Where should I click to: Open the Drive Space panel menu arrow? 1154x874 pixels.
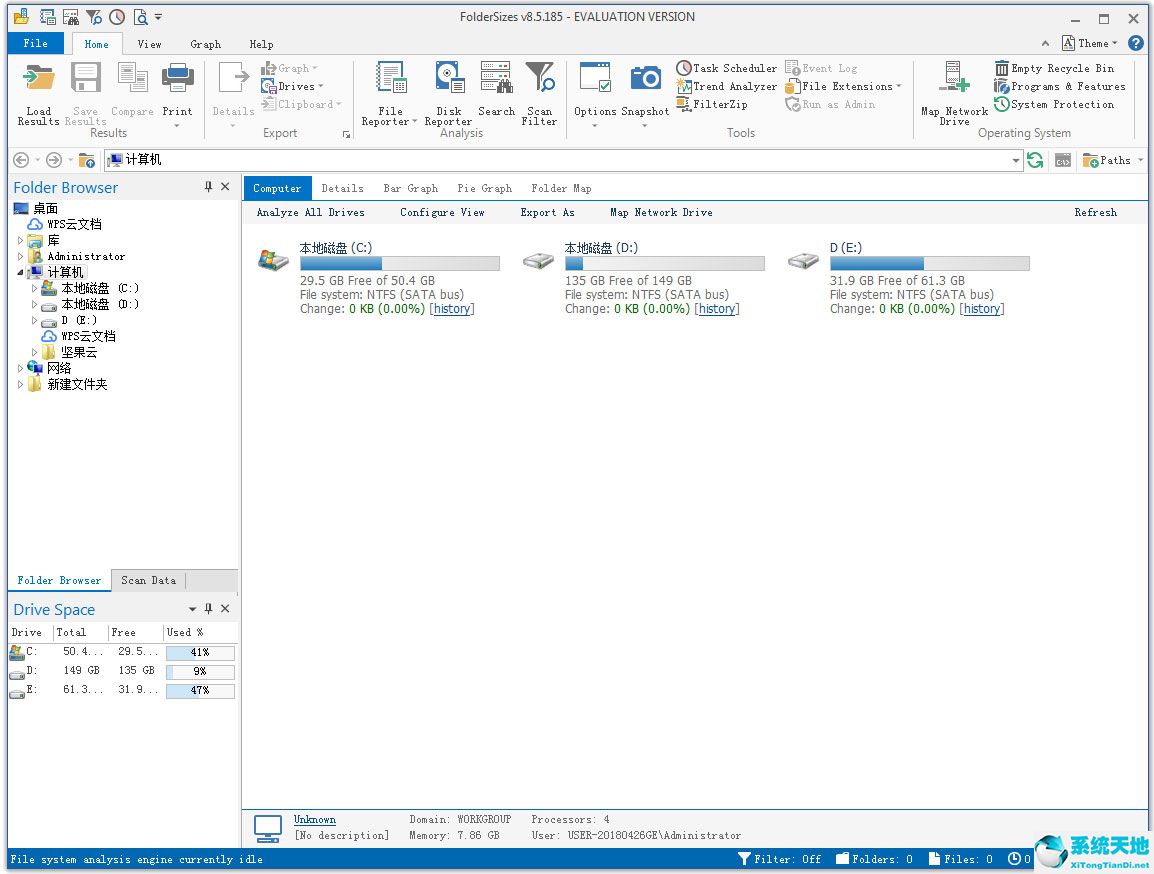tap(192, 608)
